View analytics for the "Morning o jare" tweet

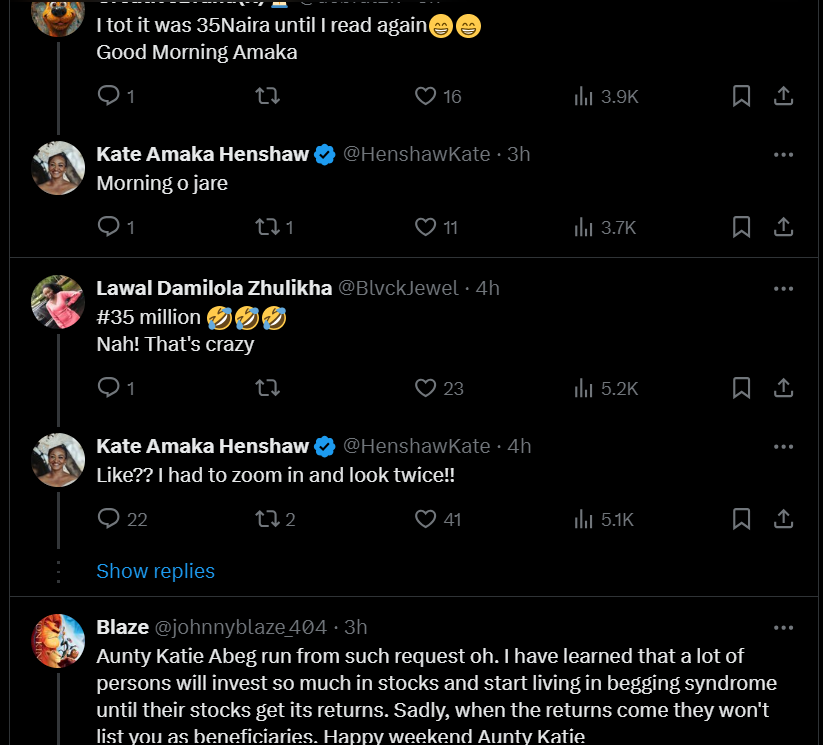coord(583,227)
